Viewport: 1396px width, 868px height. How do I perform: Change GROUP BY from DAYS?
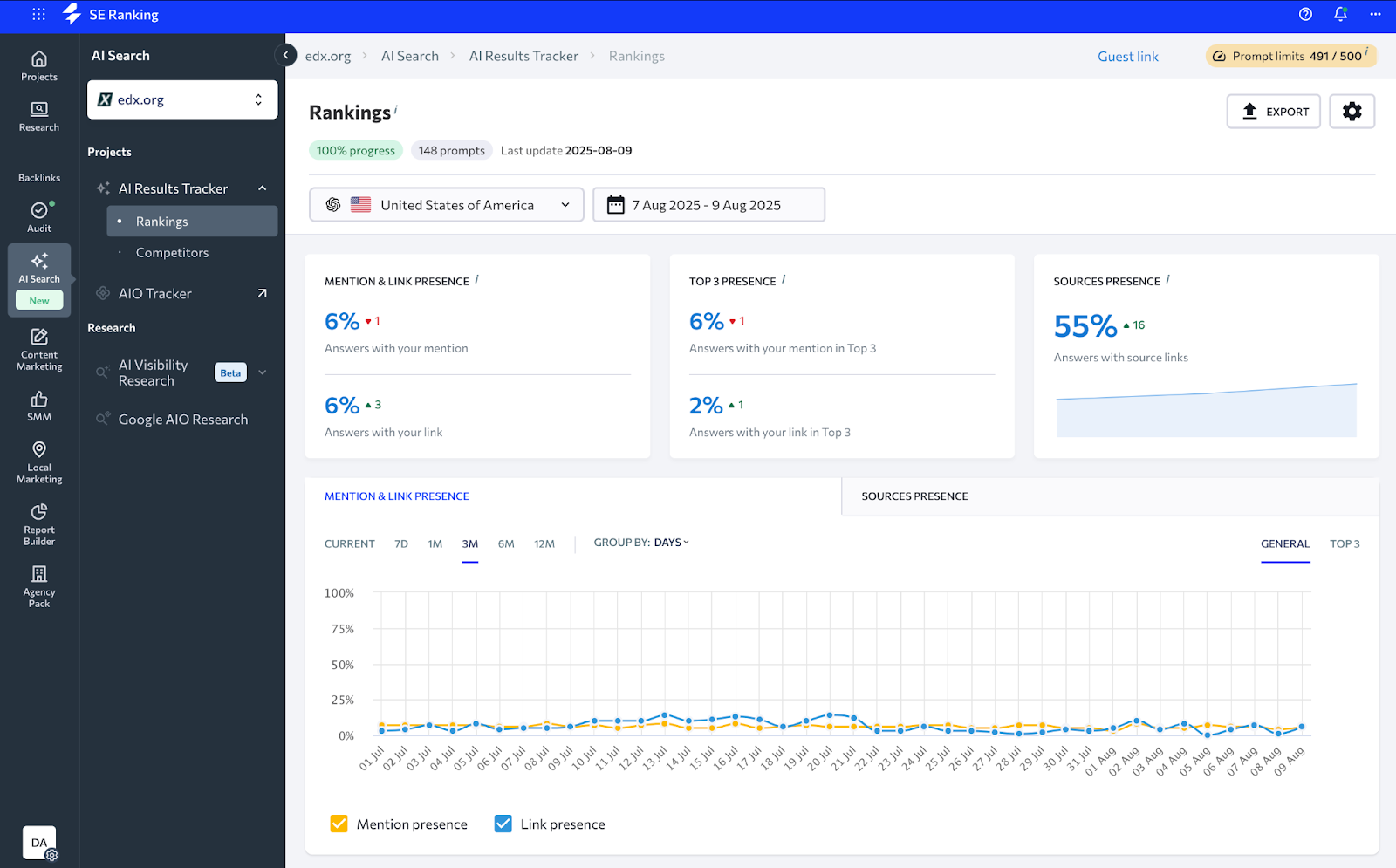[670, 542]
